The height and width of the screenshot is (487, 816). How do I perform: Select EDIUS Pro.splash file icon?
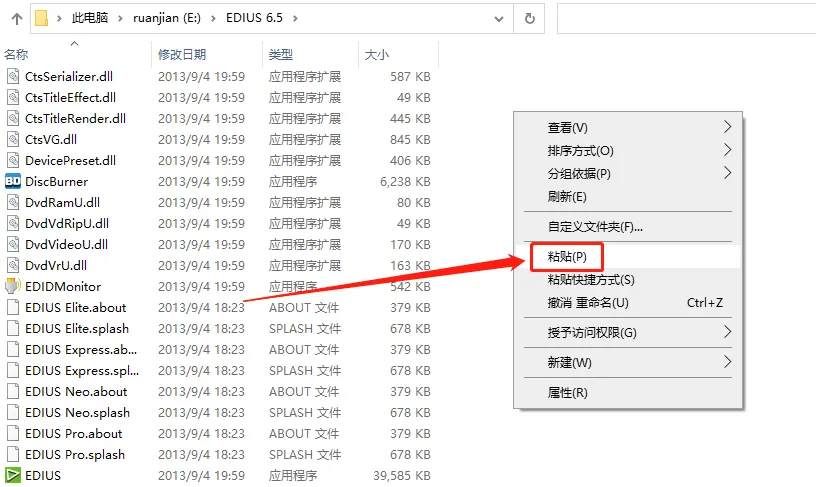pyautogui.click(x=13, y=454)
